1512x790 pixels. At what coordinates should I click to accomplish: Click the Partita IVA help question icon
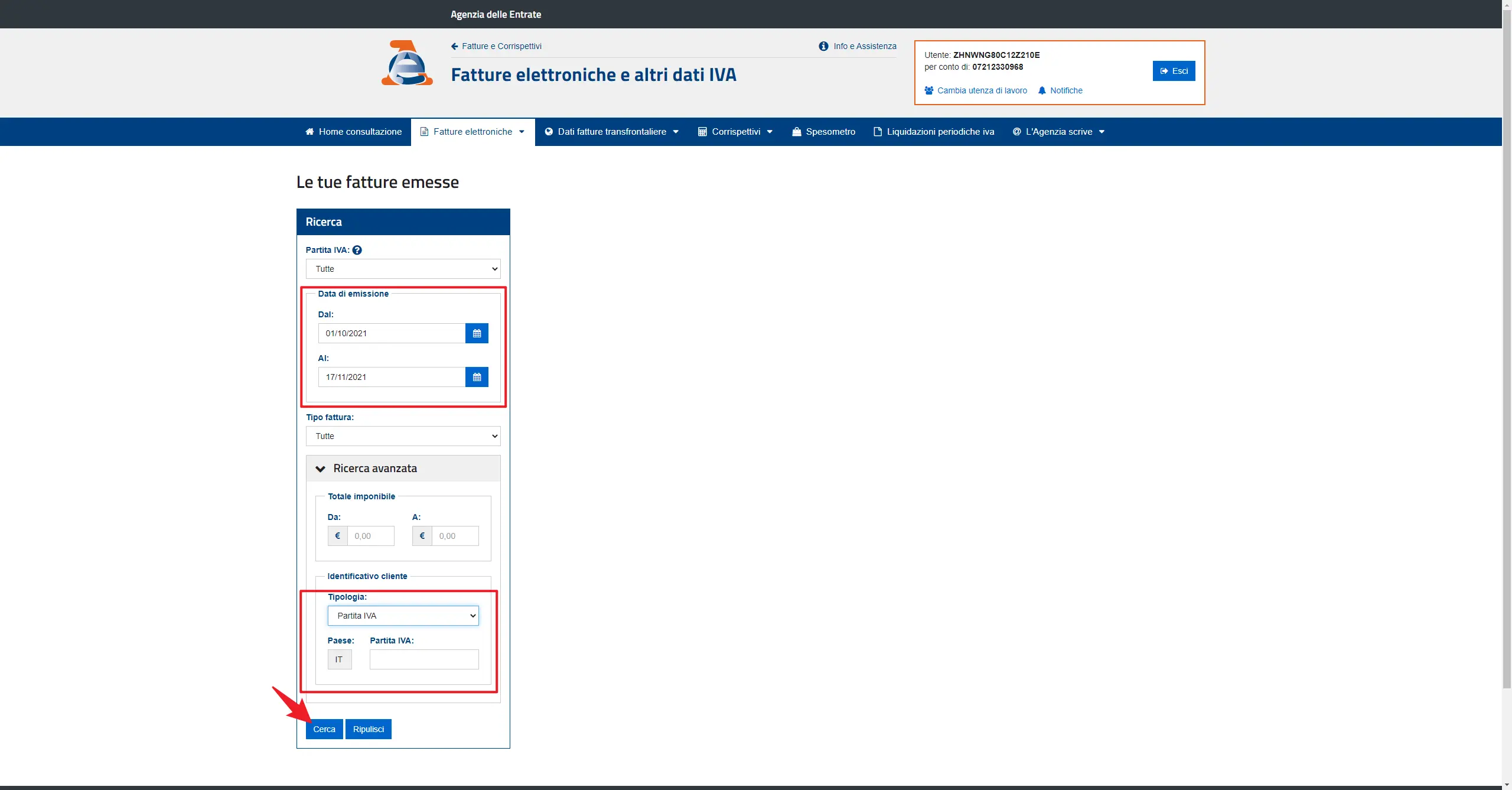tap(357, 250)
